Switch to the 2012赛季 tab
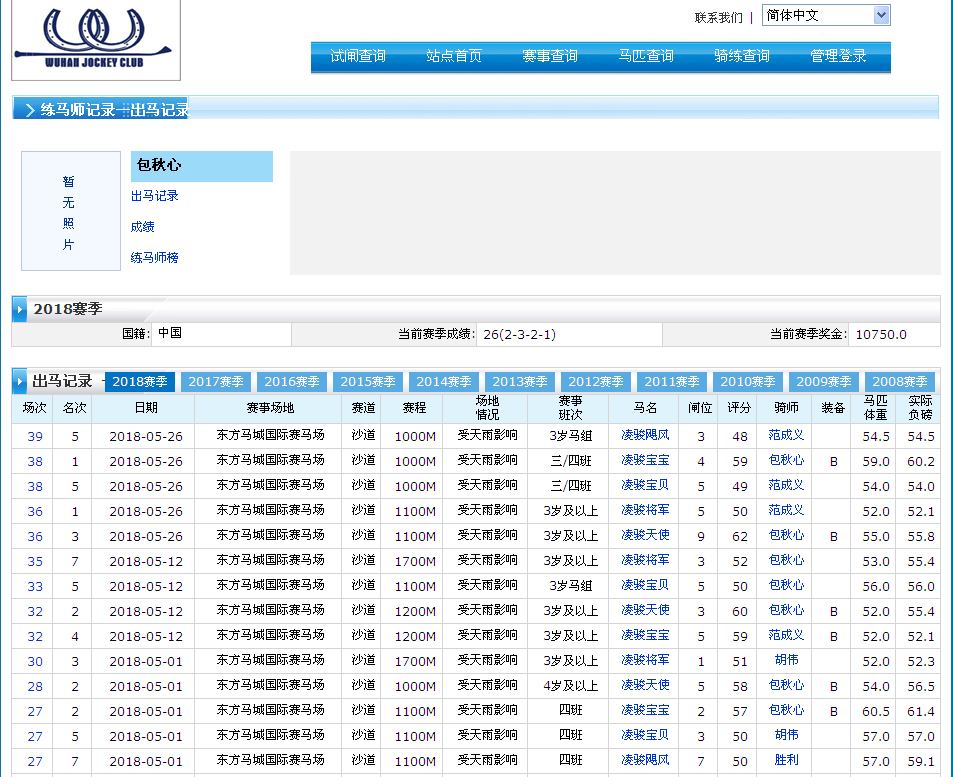Viewport: 953px width, 777px height. click(596, 382)
